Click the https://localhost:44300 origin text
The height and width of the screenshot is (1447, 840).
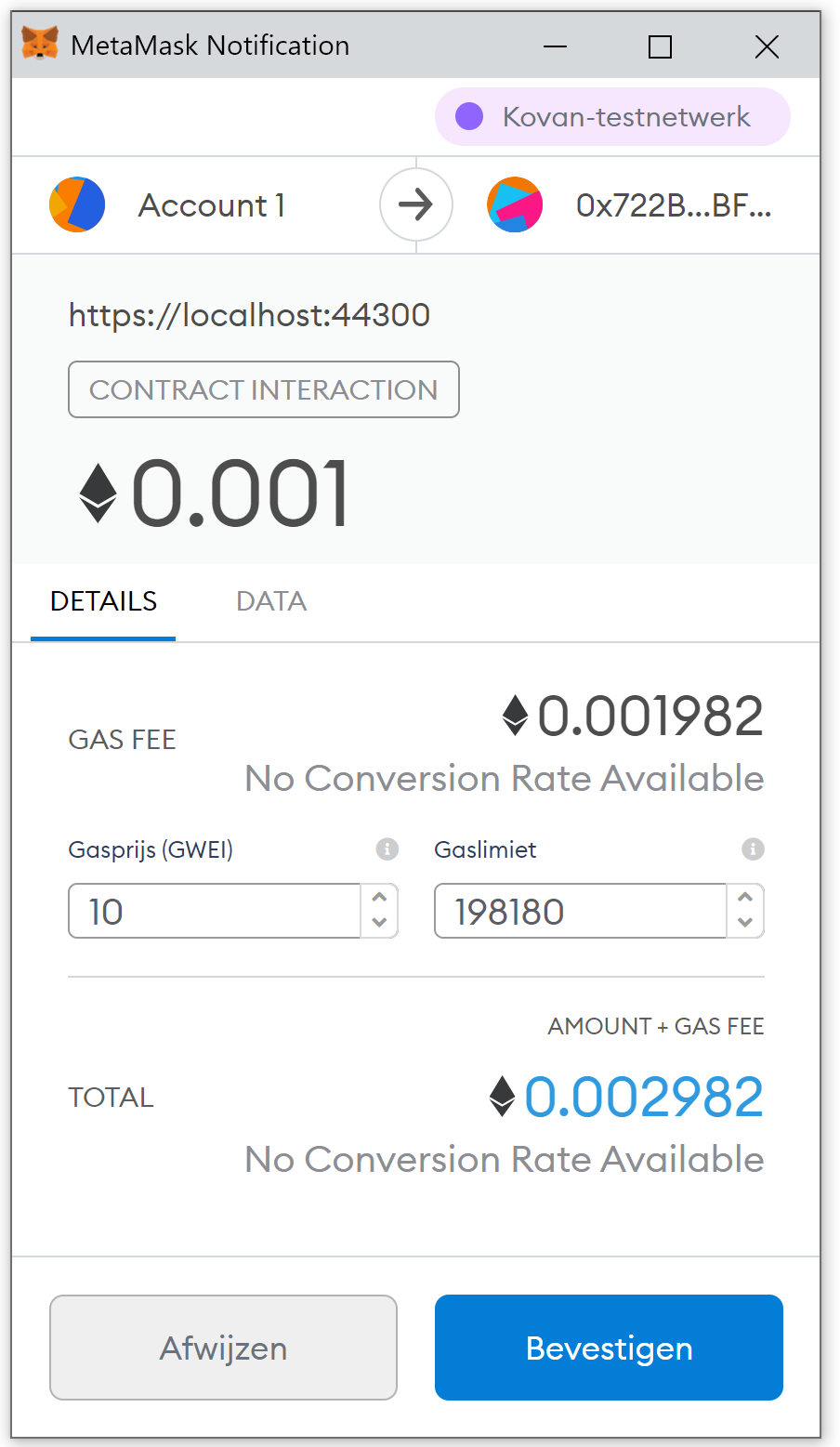(x=249, y=315)
